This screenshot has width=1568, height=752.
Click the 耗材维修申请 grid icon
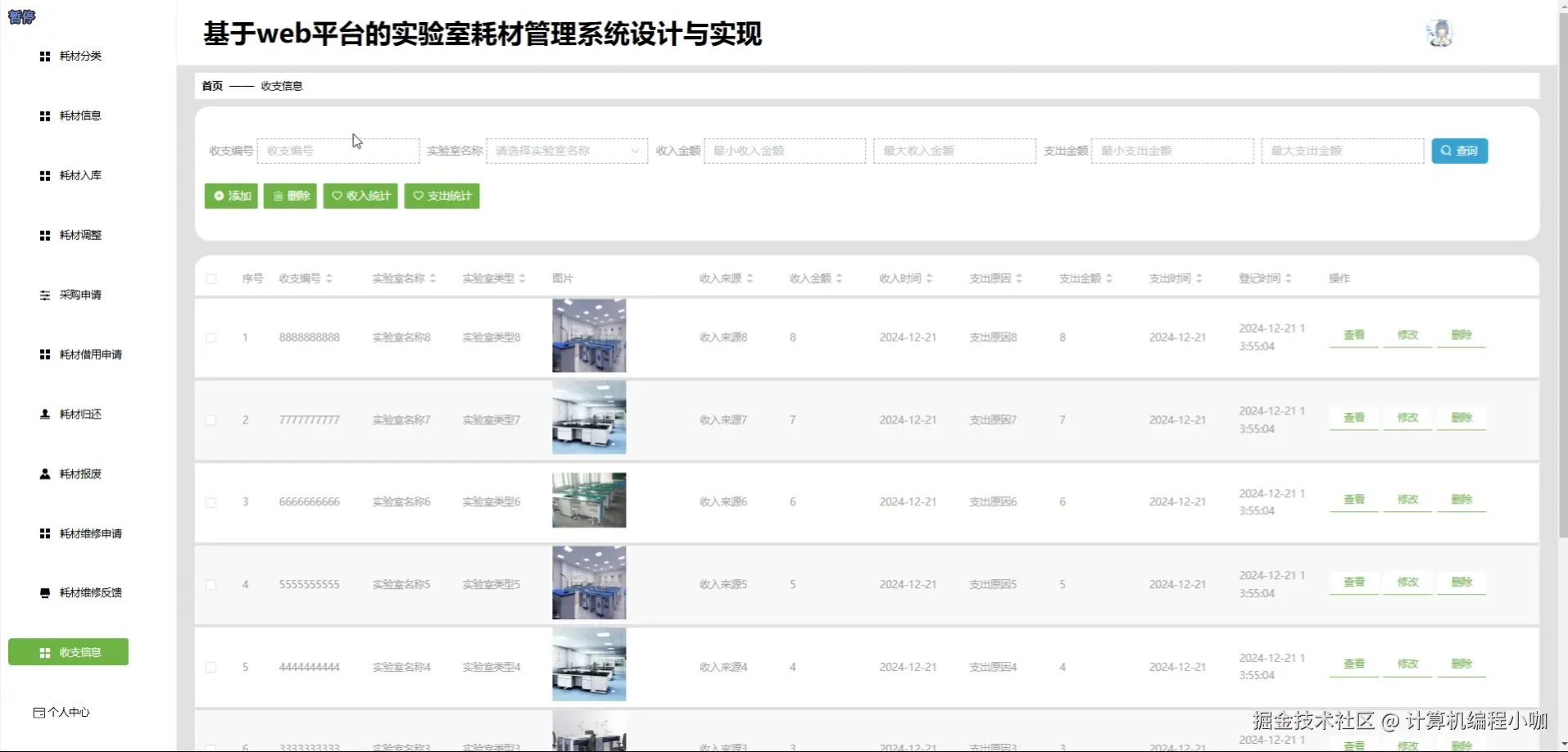pos(45,534)
